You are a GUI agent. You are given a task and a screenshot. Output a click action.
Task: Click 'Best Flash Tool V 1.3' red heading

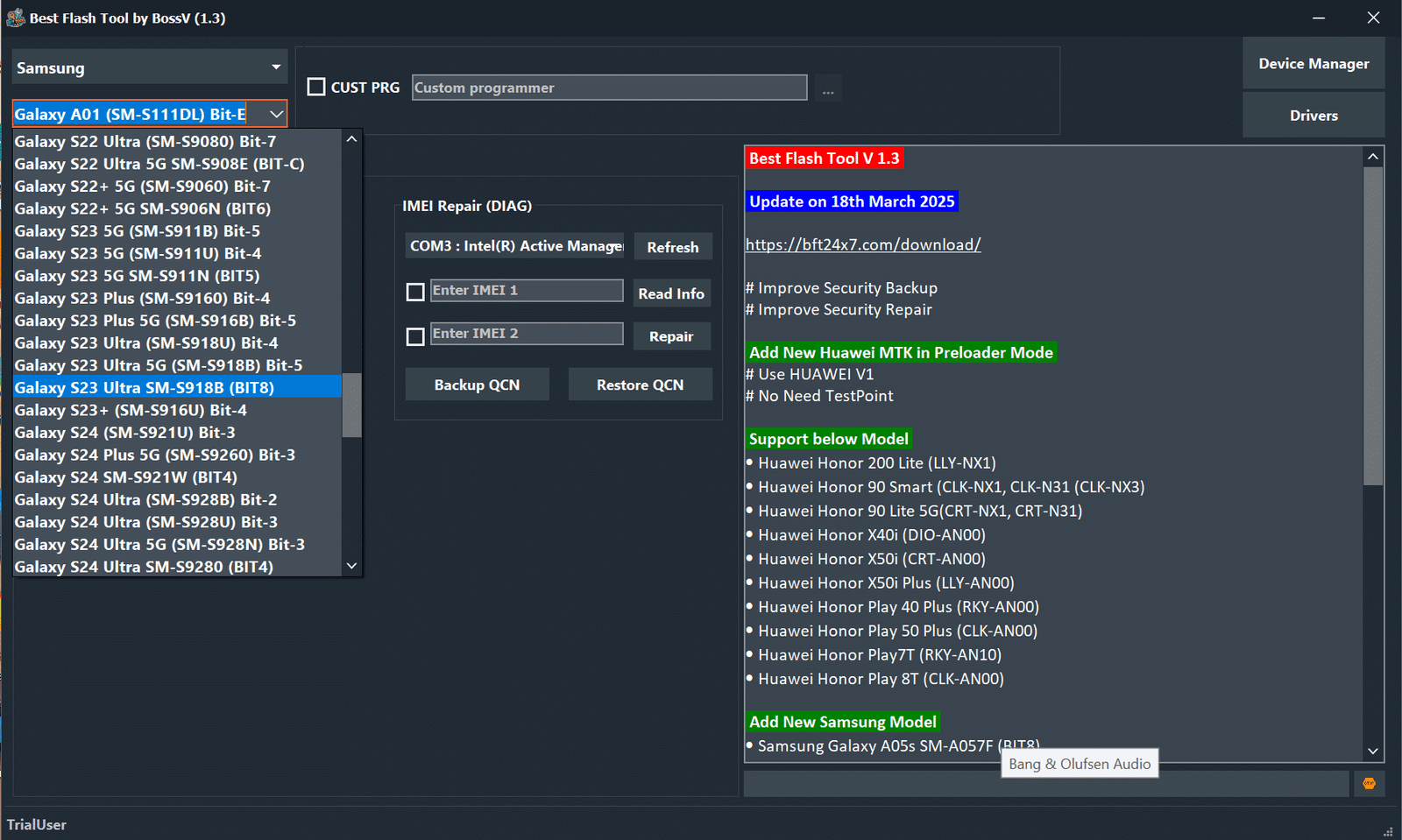pos(824,158)
